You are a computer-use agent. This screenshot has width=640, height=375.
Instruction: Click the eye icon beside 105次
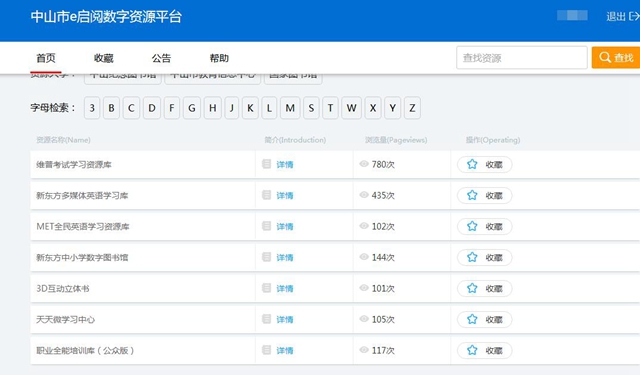click(364, 319)
